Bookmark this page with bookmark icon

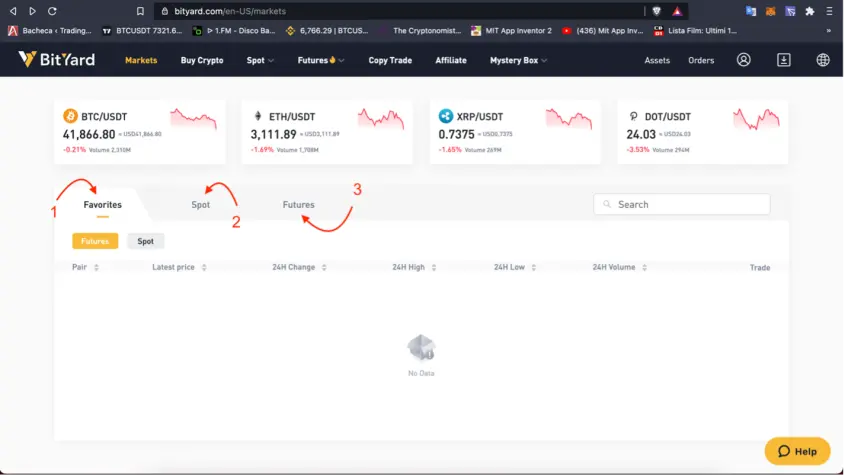140,11
